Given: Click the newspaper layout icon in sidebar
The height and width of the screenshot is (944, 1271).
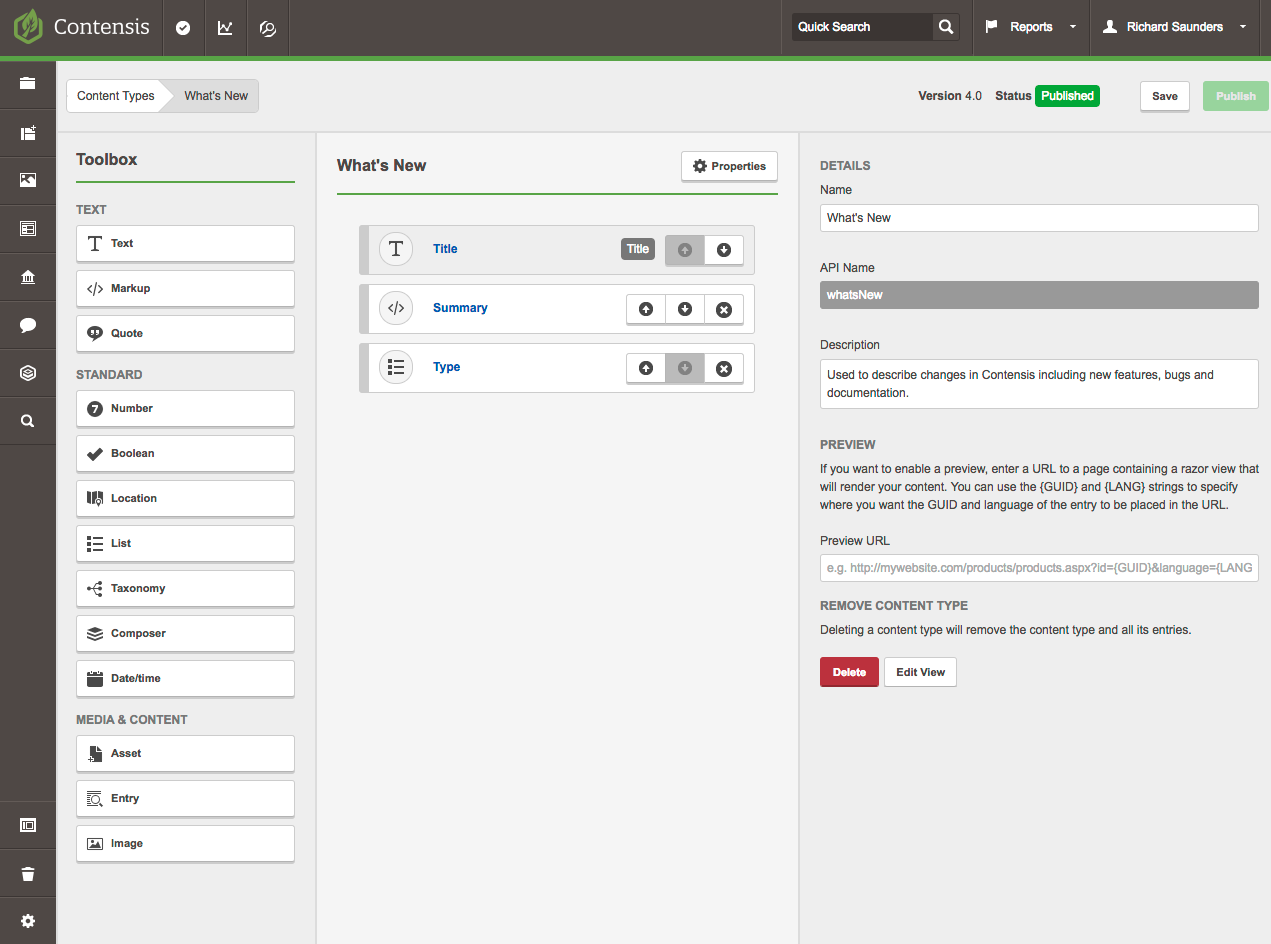Looking at the screenshot, I should click(28, 229).
